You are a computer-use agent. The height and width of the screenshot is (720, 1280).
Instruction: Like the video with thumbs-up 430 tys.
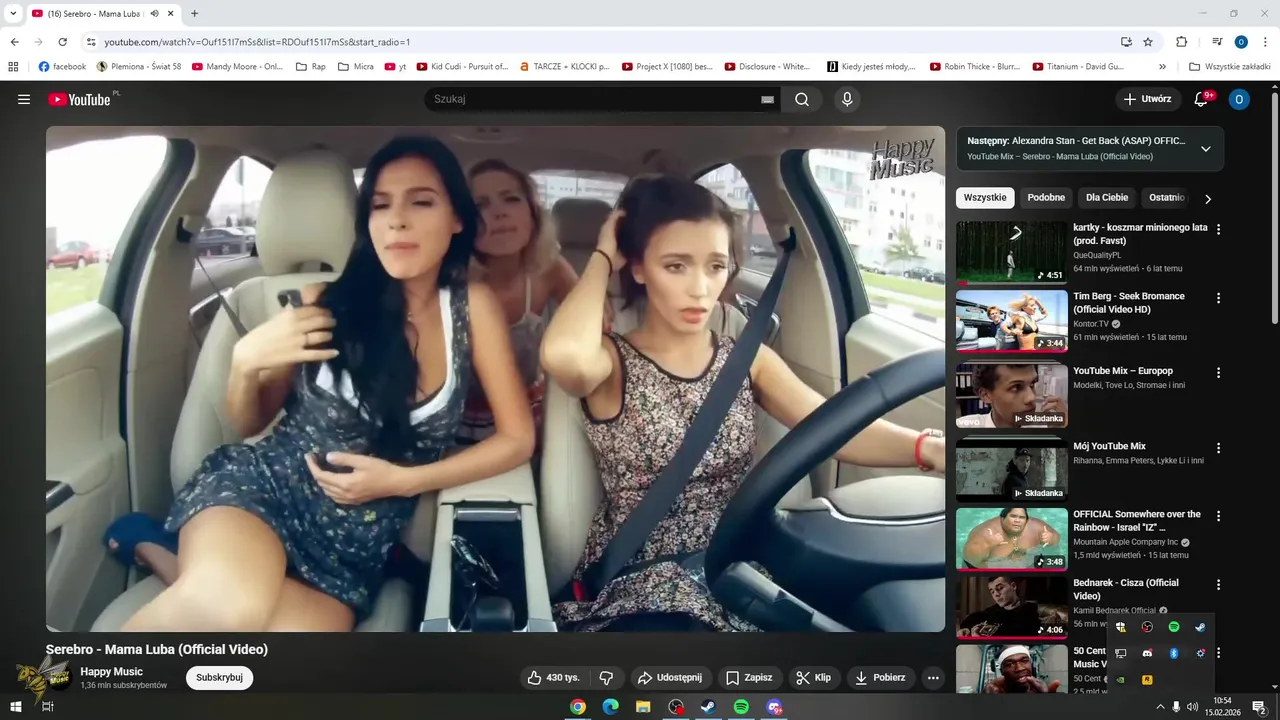point(553,677)
